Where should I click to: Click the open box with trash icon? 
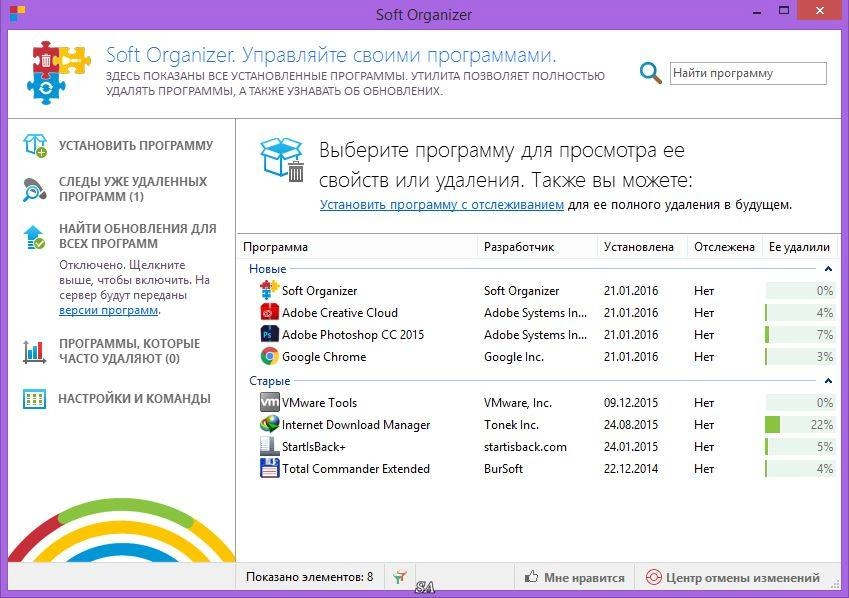pos(282,160)
